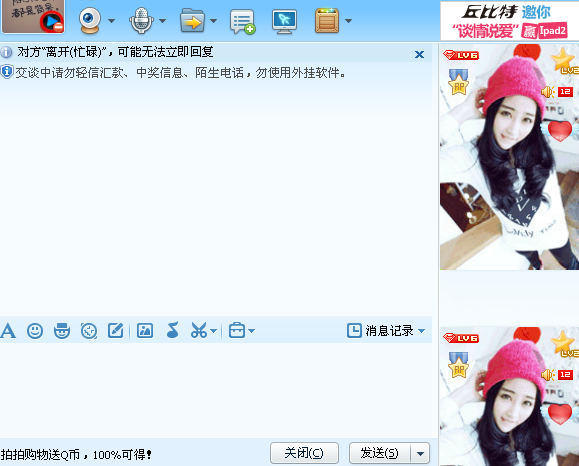Image resolution: width=579 pixels, height=466 pixels.
Task: Click the LV6 diamond badge on lower show
Action: (461, 338)
